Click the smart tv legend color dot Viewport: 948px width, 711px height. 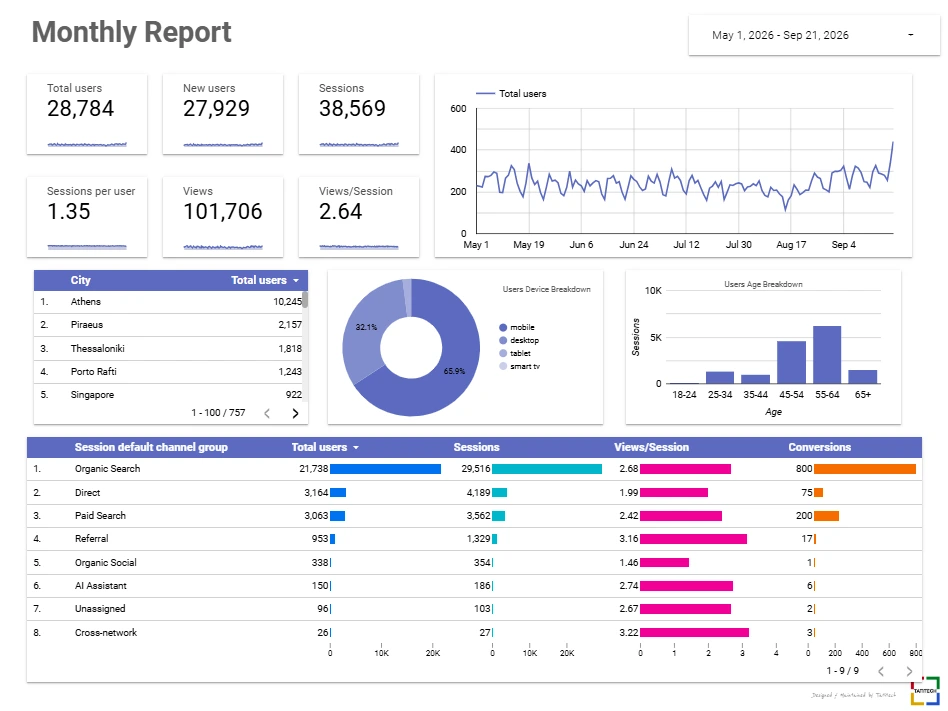tap(503, 366)
